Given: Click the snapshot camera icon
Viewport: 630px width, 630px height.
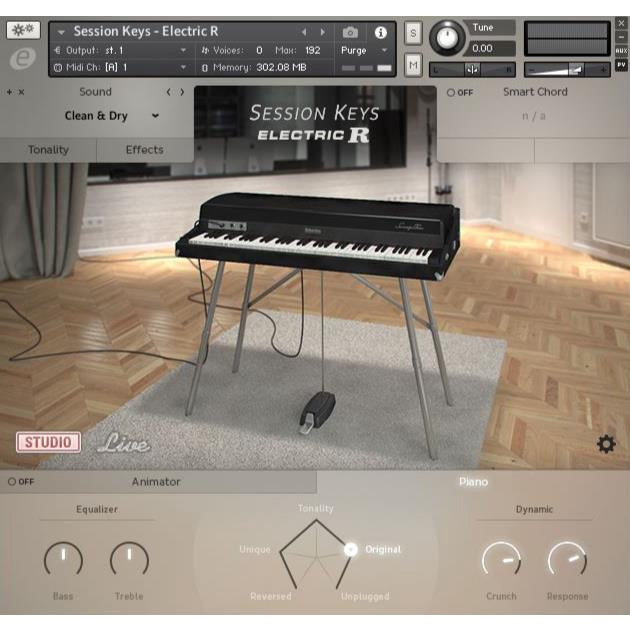Looking at the screenshot, I should click(x=350, y=32).
